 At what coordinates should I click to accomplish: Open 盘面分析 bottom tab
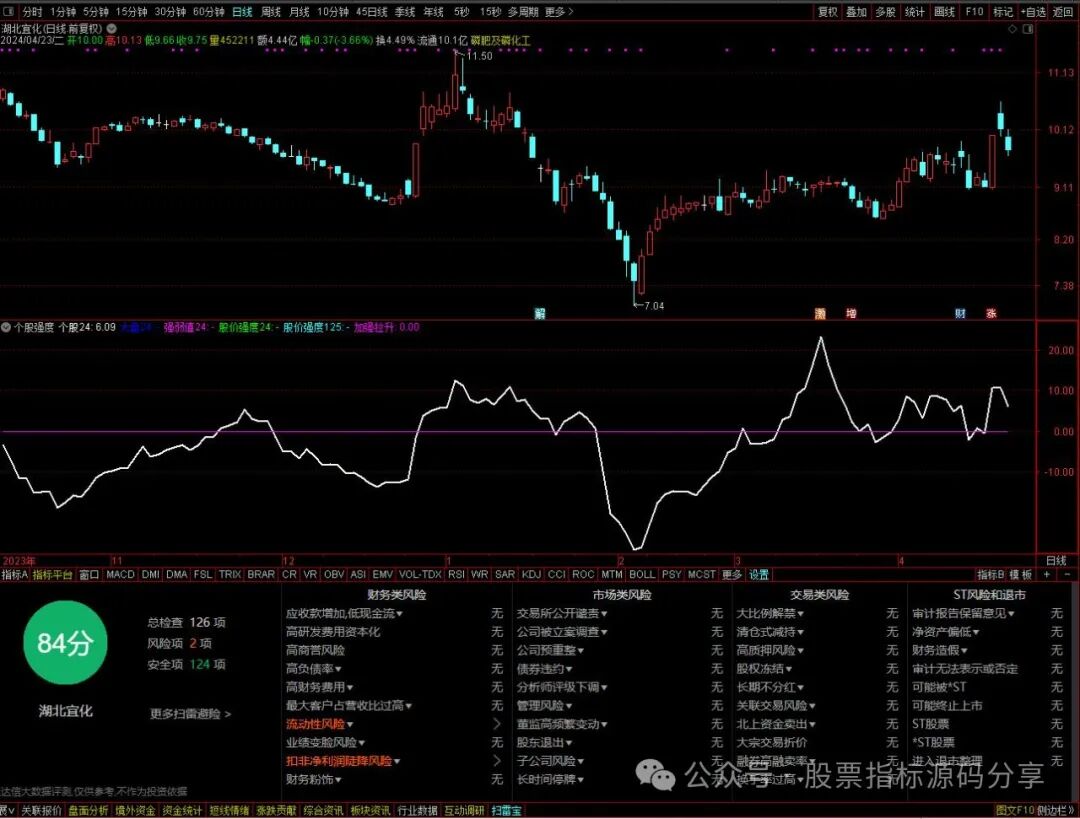pyautogui.click(x=88, y=811)
